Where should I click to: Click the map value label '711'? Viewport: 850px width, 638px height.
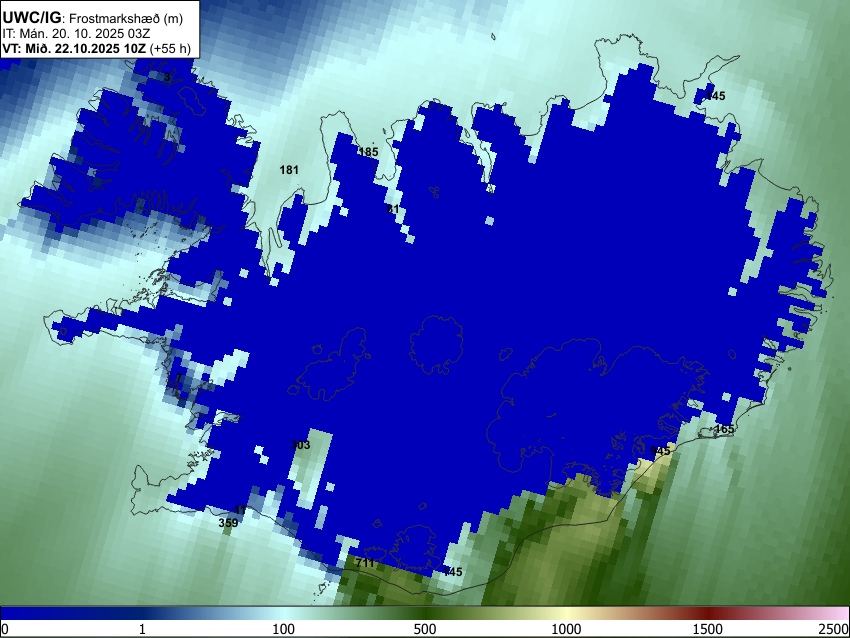[x=365, y=563]
